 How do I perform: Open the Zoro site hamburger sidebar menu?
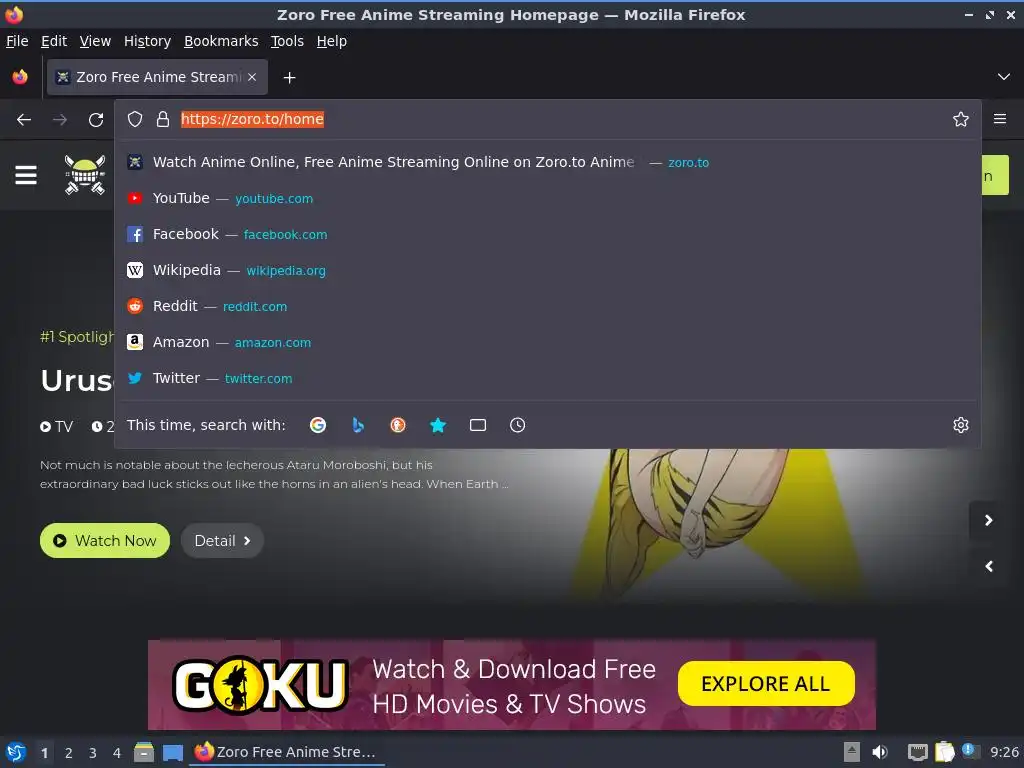click(x=26, y=175)
